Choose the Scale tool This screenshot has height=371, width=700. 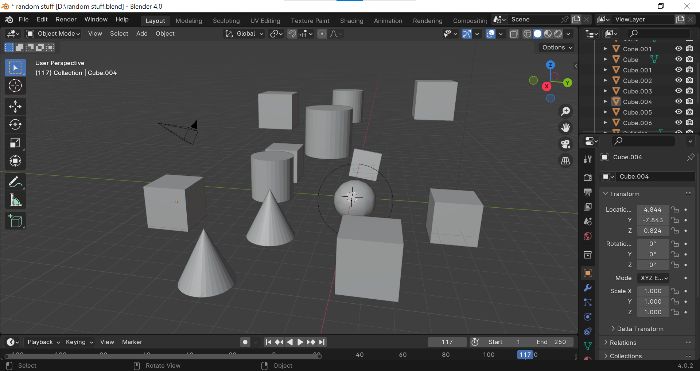coord(15,143)
